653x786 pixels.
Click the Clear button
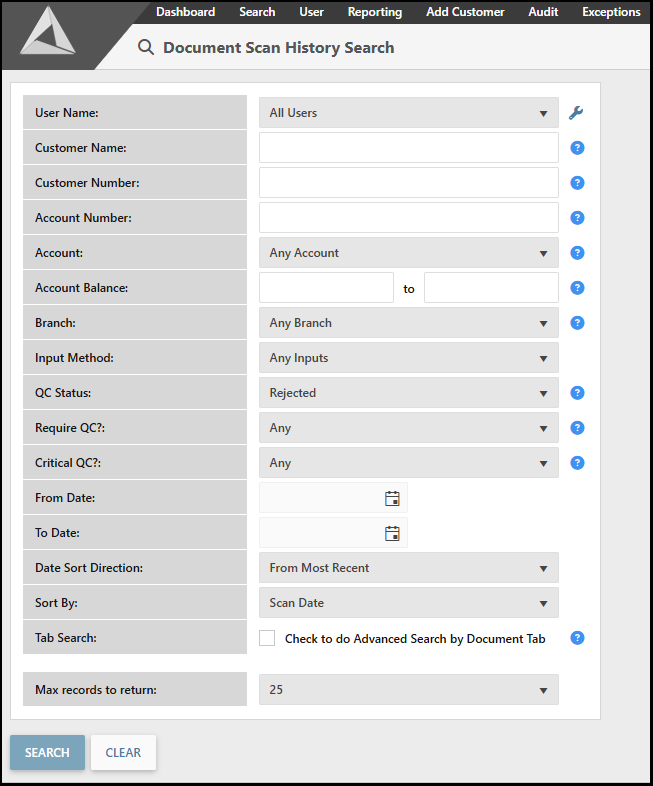(x=123, y=753)
